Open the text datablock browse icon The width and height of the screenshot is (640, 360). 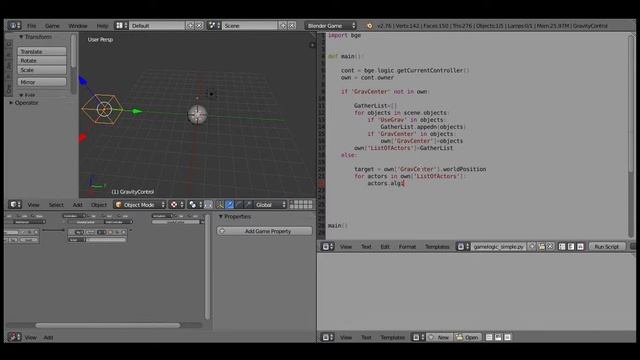pos(463,247)
